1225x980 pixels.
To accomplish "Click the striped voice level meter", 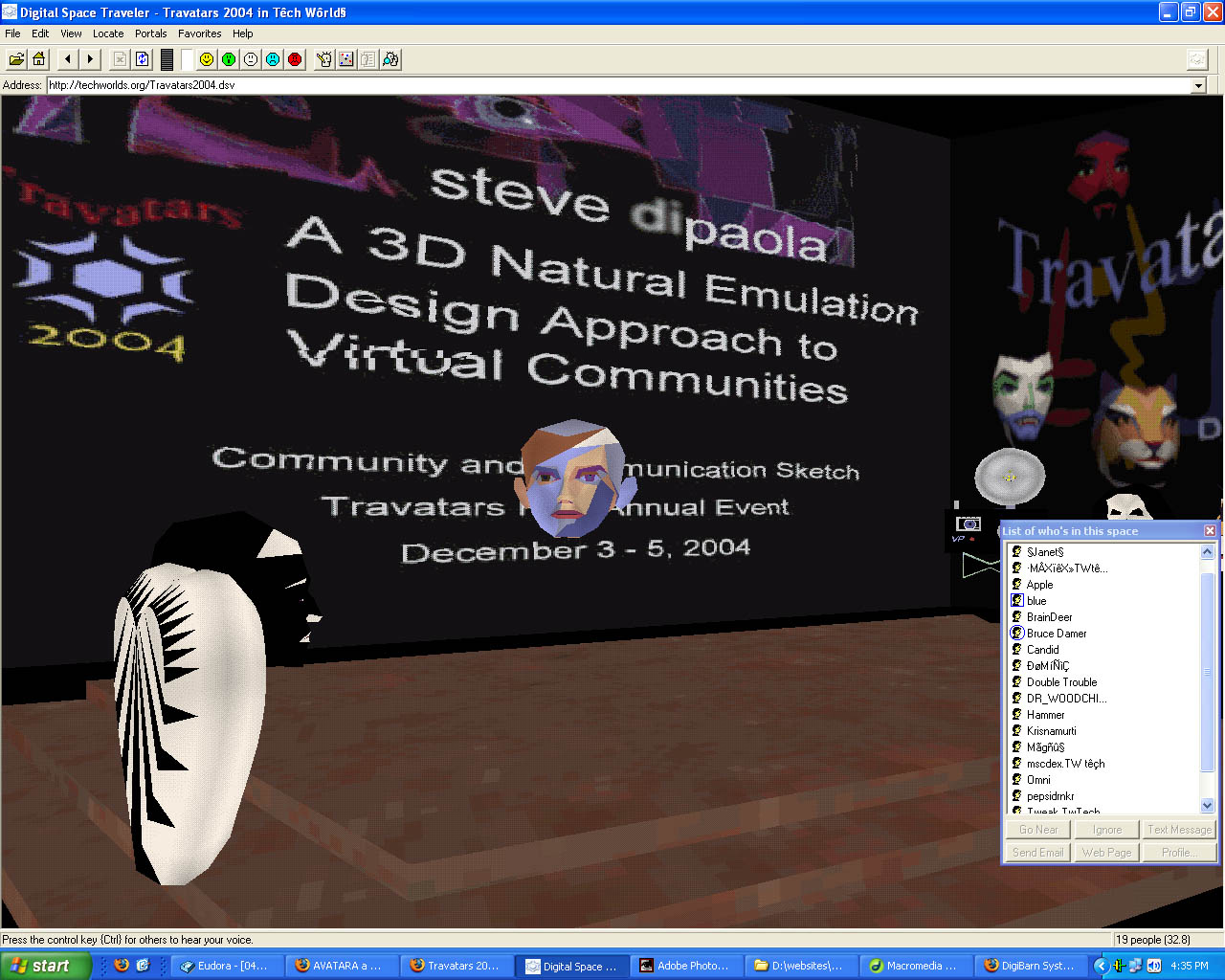I will [x=167, y=59].
